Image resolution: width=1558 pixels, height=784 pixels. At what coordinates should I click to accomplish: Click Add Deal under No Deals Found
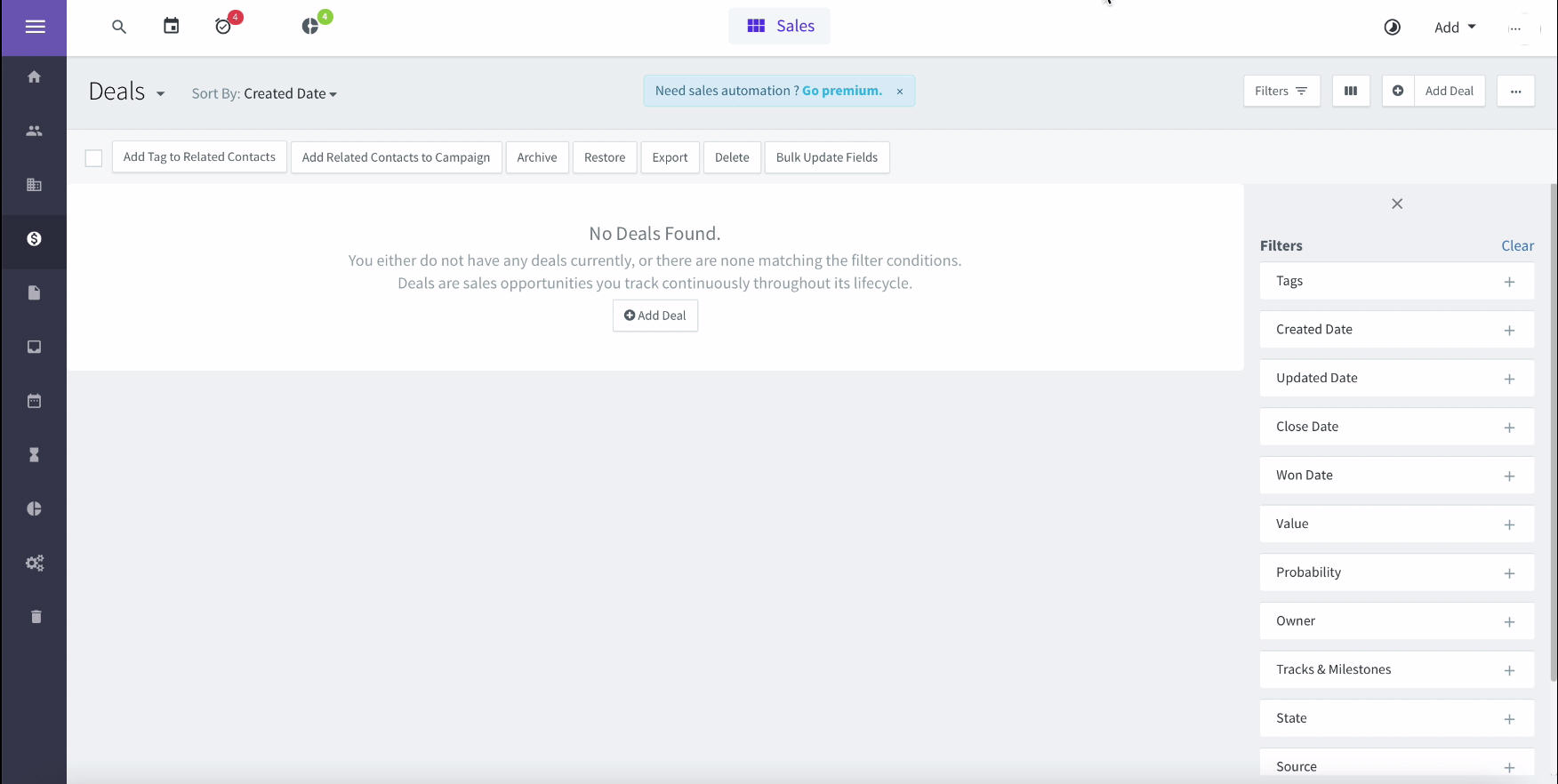tap(655, 316)
